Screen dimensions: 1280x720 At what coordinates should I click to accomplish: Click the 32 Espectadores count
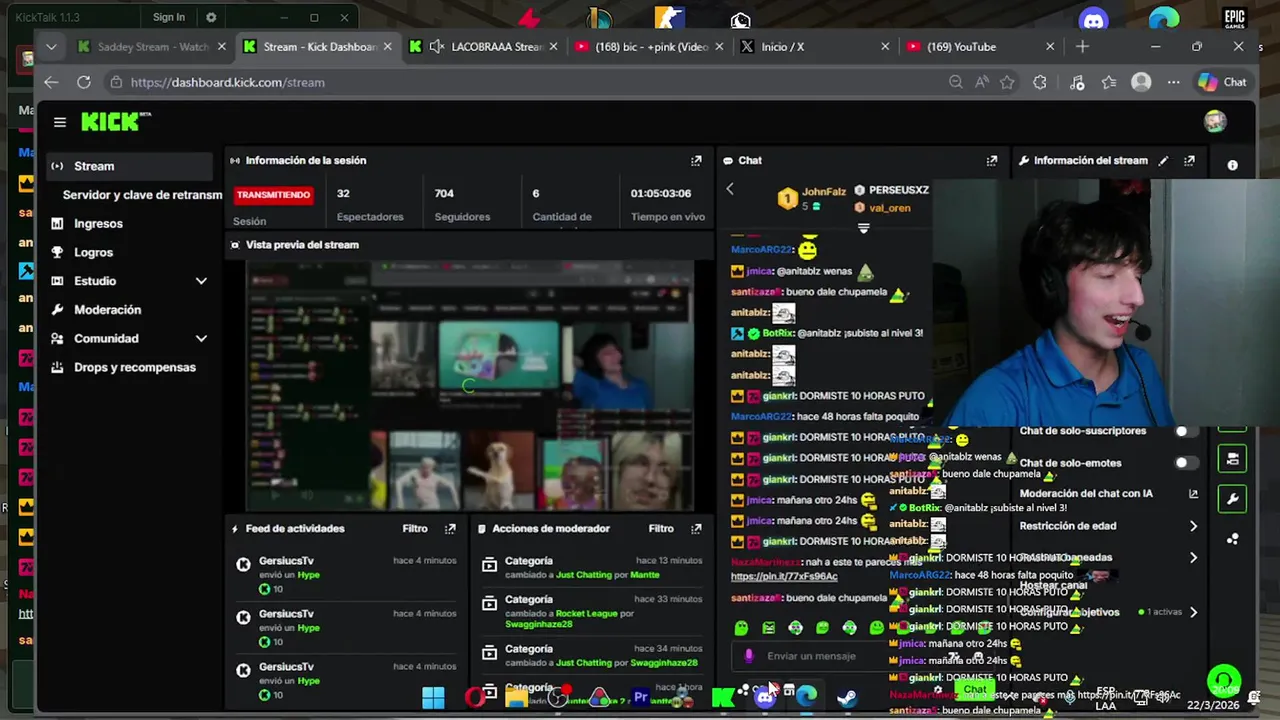[343, 193]
